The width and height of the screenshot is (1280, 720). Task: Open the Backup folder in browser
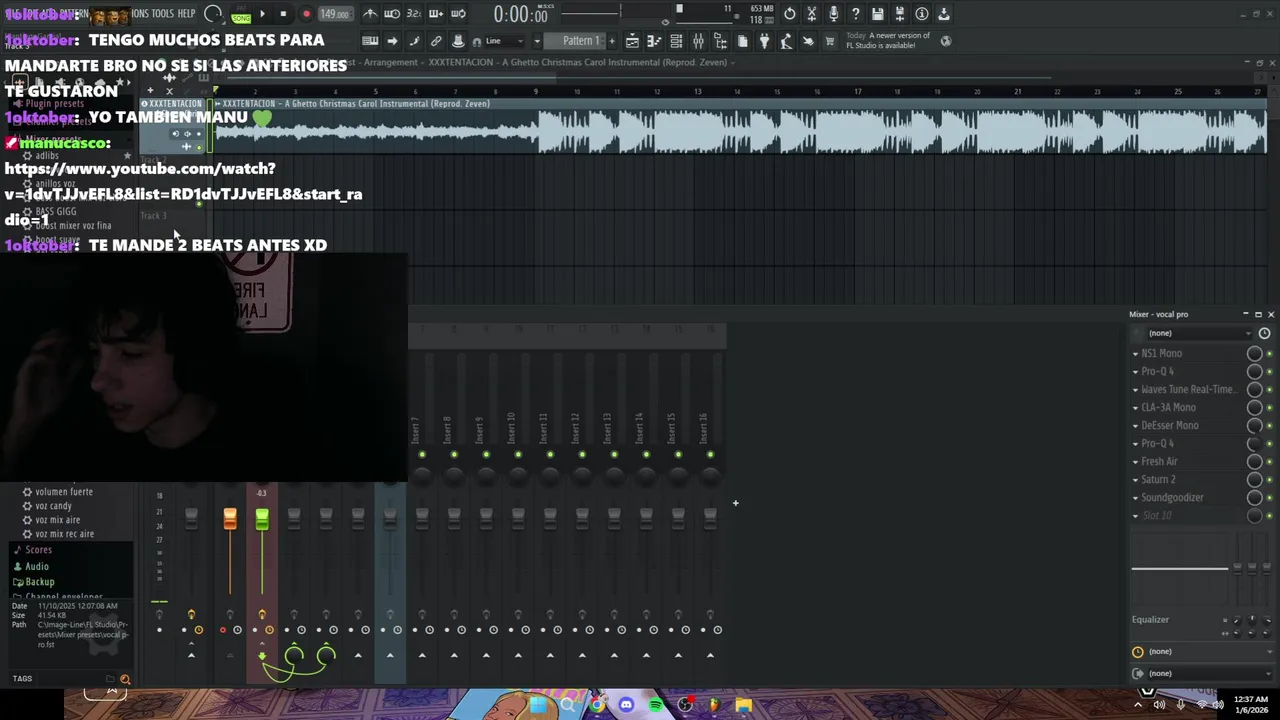click(x=39, y=582)
